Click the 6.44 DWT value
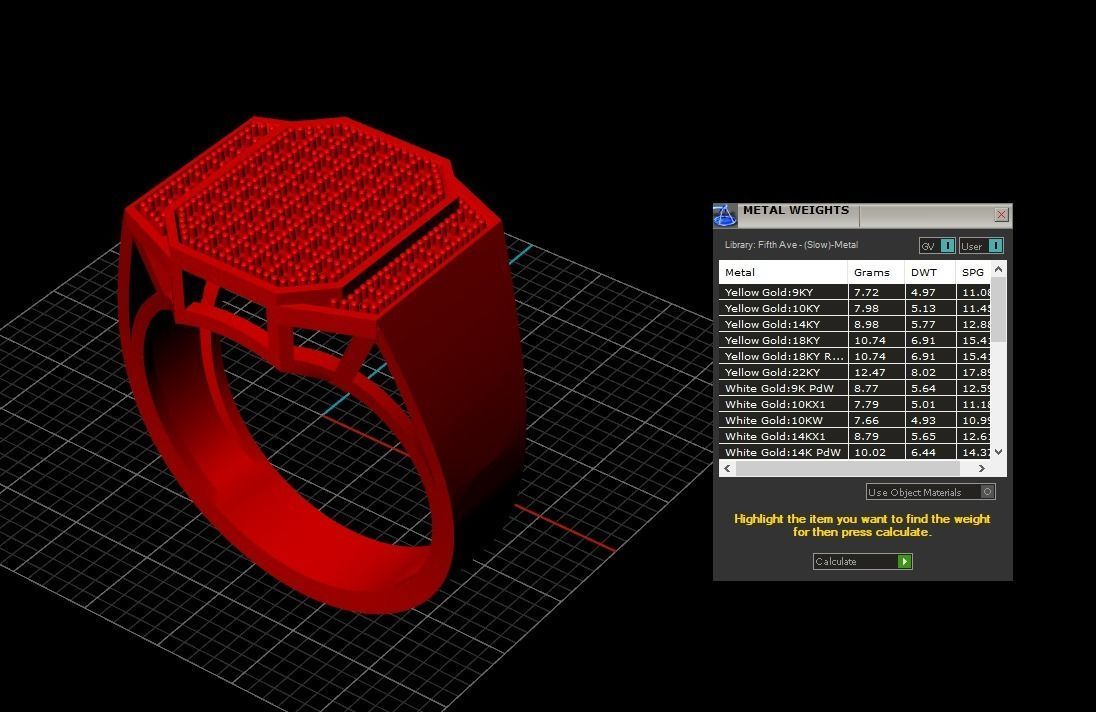The width and height of the screenshot is (1096, 712). tap(923, 452)
